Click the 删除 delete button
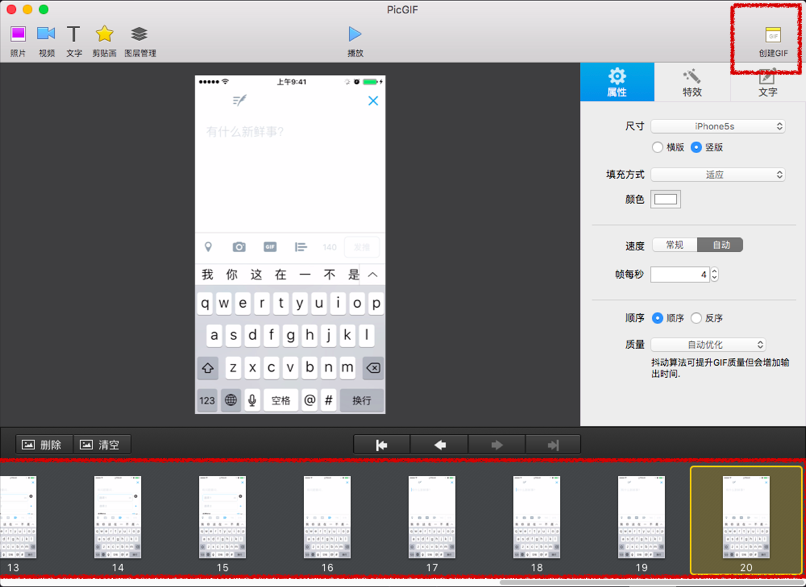 (43, 445)
